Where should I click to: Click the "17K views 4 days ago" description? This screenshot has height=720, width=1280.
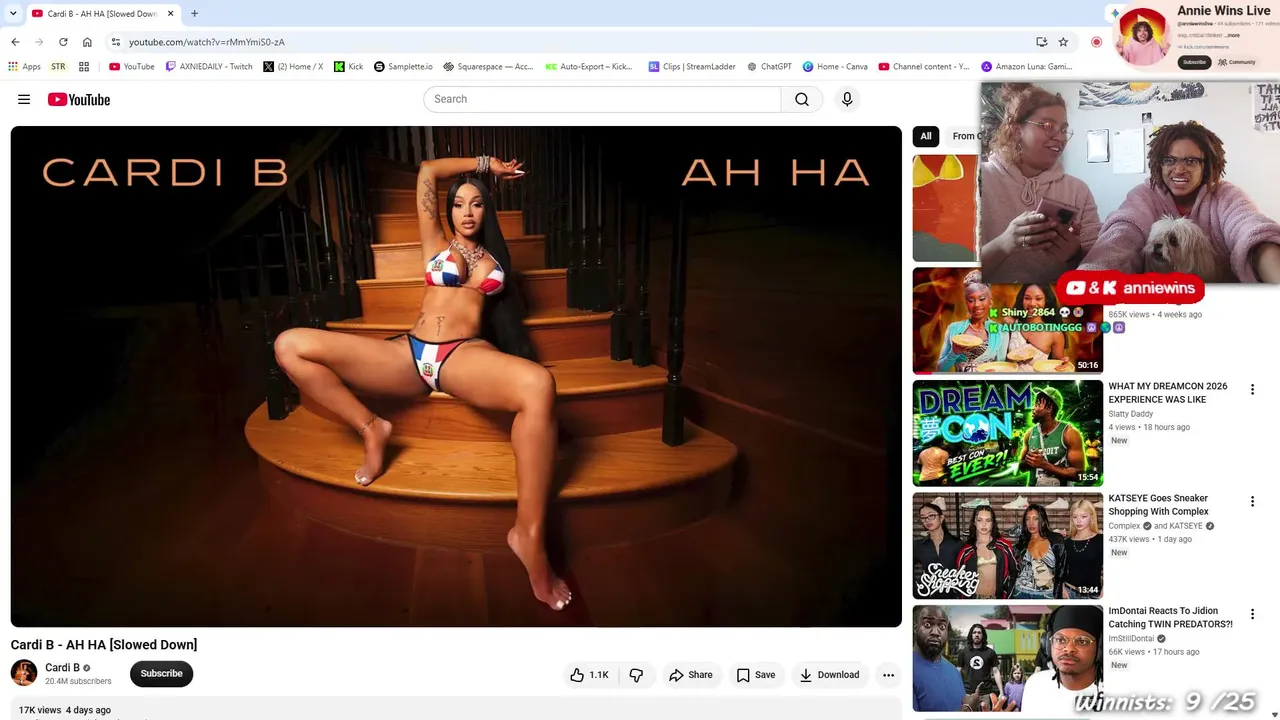pos(65,710)
